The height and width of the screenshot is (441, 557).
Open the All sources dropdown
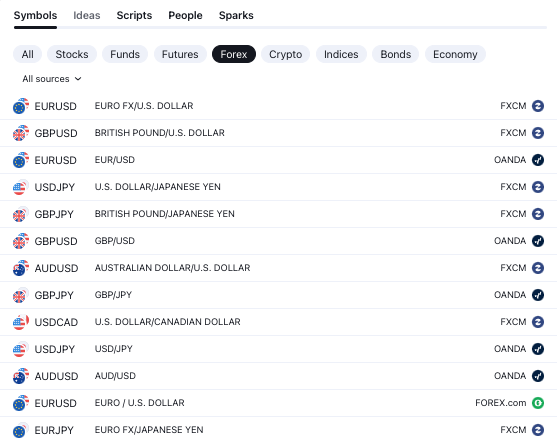[52, 79]
